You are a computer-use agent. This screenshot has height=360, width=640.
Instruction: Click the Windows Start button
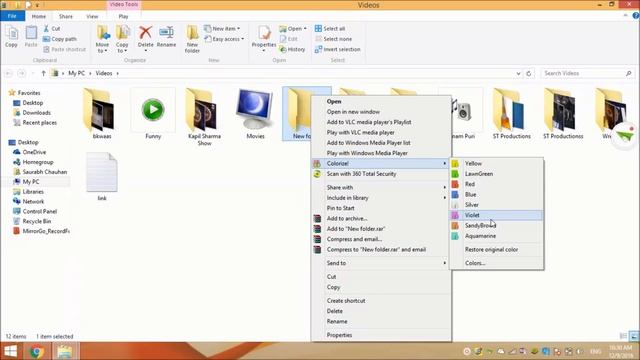pos(11,351)
